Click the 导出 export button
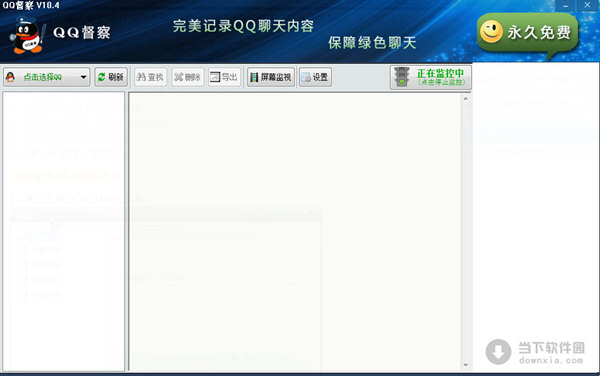The width and height of the screenshot is (600, 376). 224,77
